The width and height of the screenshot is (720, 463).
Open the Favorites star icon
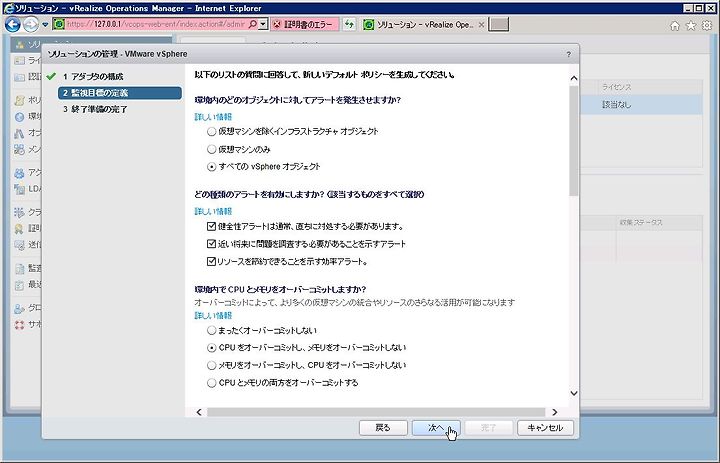pyautogui.click(x=691, y=26)
